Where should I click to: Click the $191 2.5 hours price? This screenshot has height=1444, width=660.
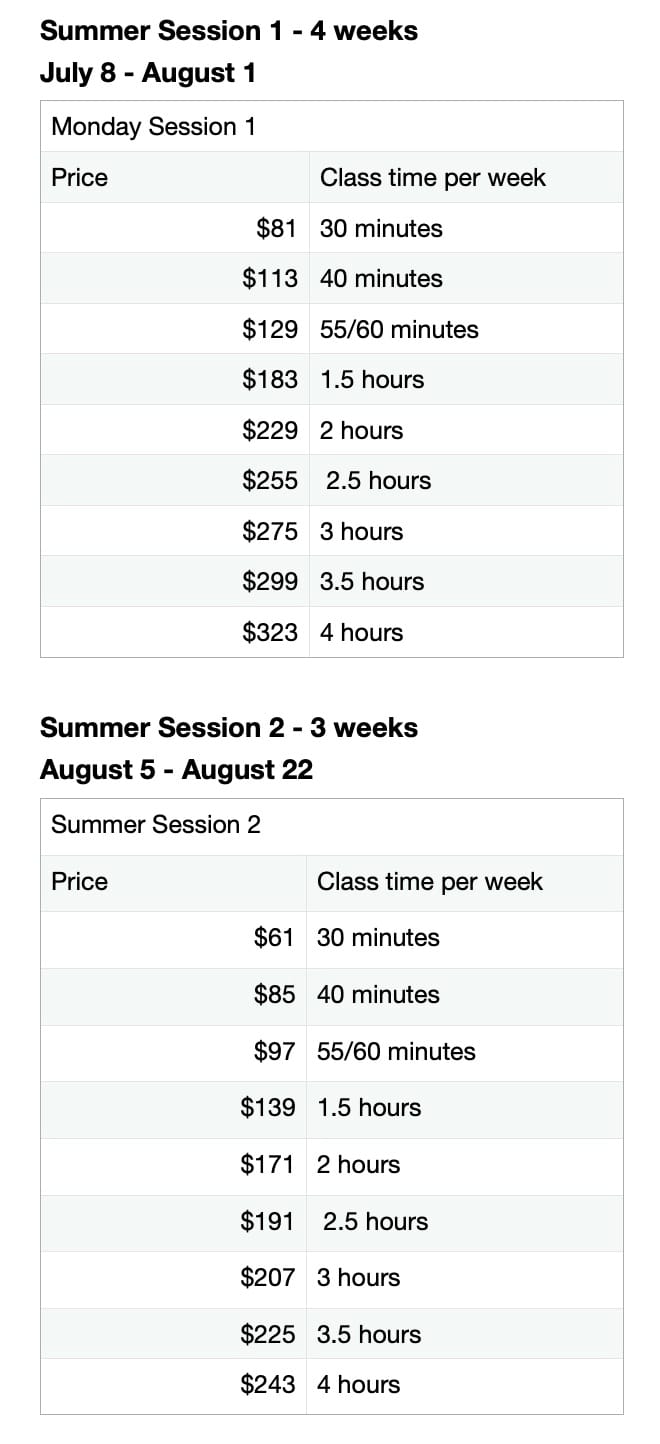point(268,1221)
